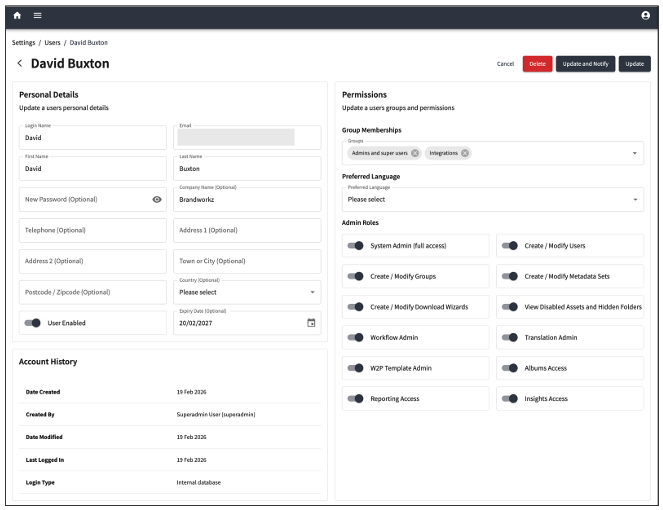
Task: Click the Superadmin User (superadmin) value
Action: (216, 414)
